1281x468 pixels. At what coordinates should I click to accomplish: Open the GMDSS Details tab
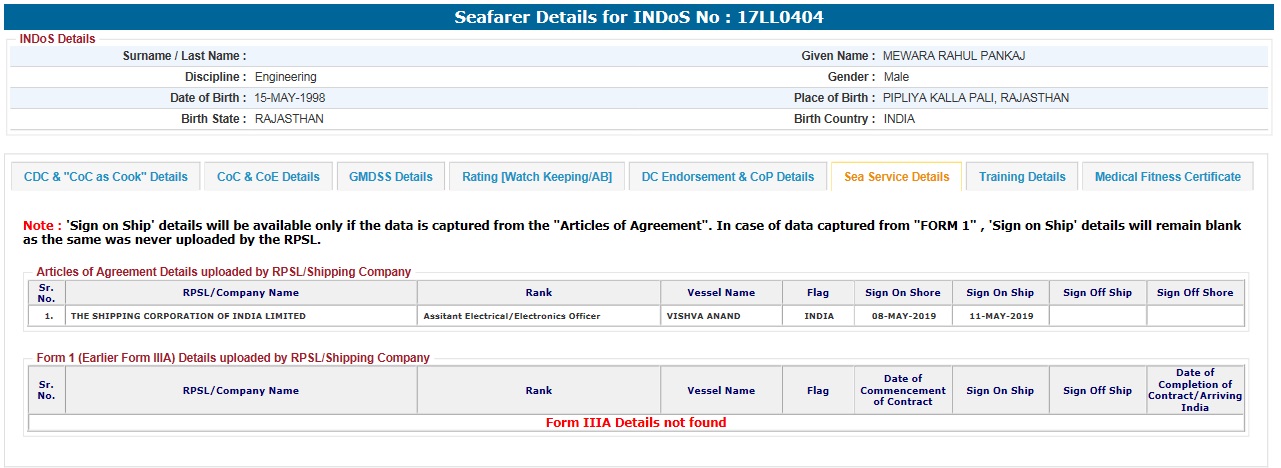(391, 177)
